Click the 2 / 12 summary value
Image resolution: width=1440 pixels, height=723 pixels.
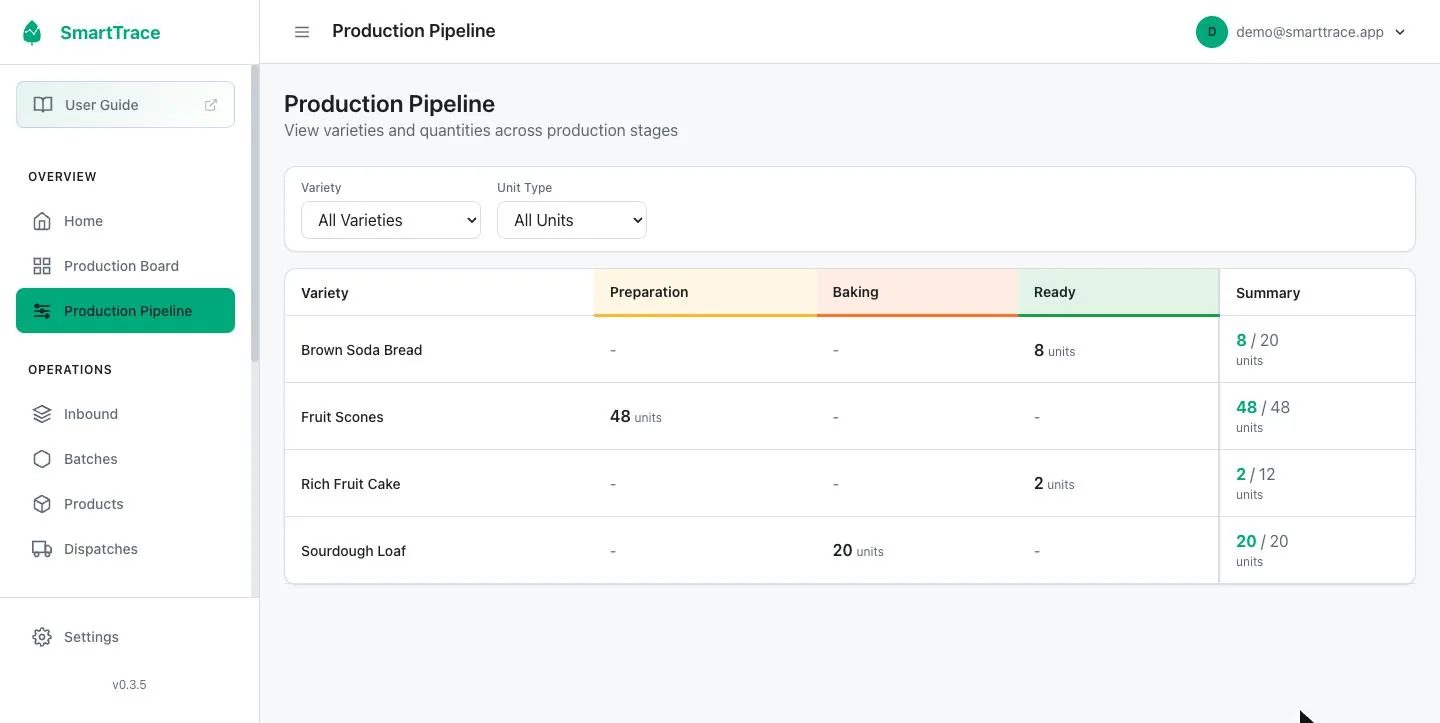coord(1256,474)
